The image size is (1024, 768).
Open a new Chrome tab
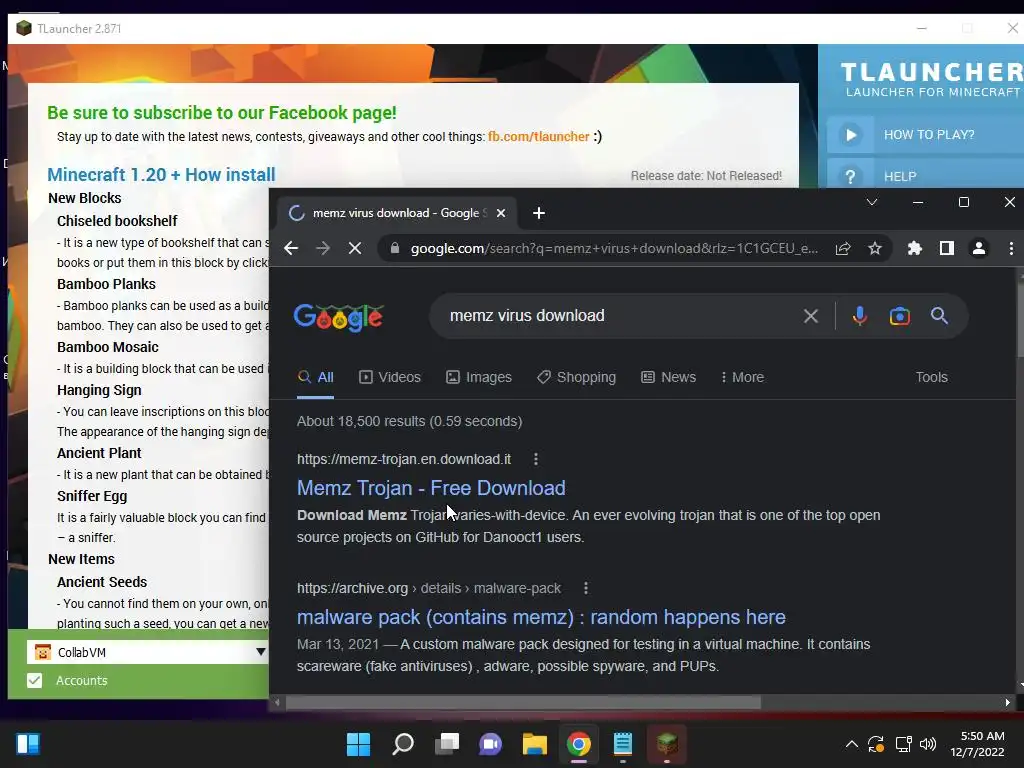click(x=539, y=213)
